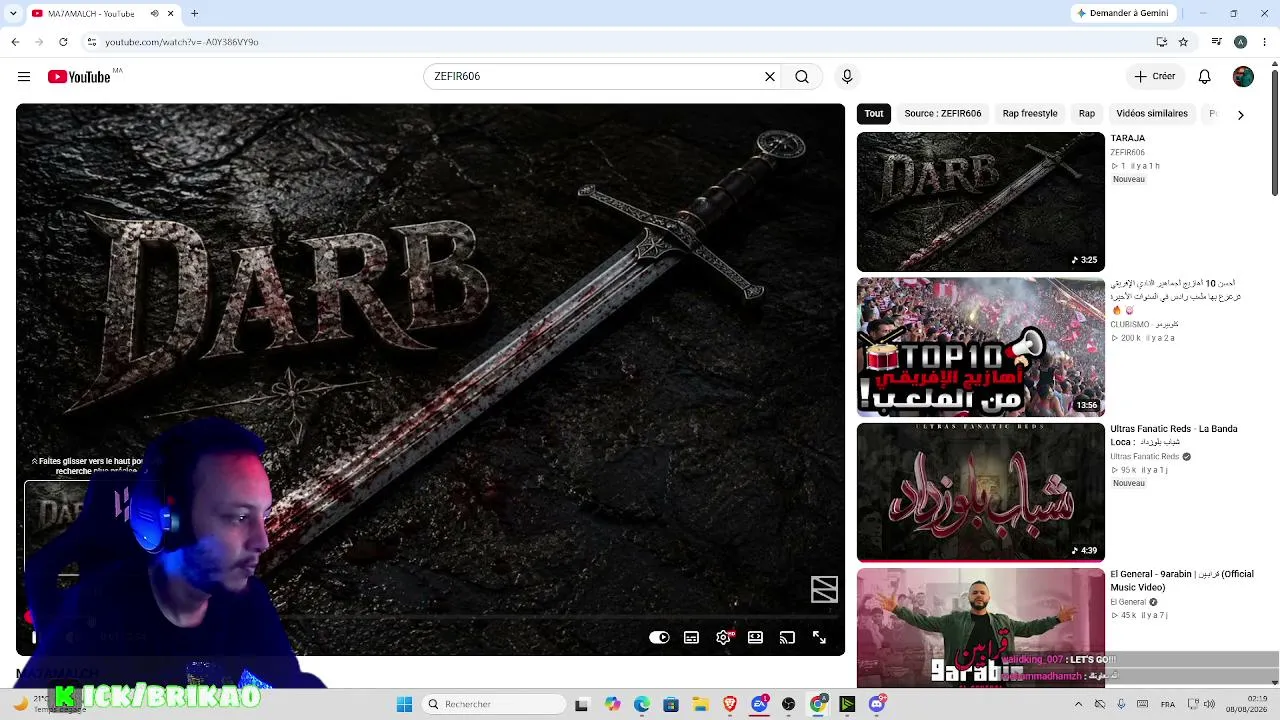This screenshot has height=720, width=1280.
Task: Click the address bar URL
Action: point(182,42)
